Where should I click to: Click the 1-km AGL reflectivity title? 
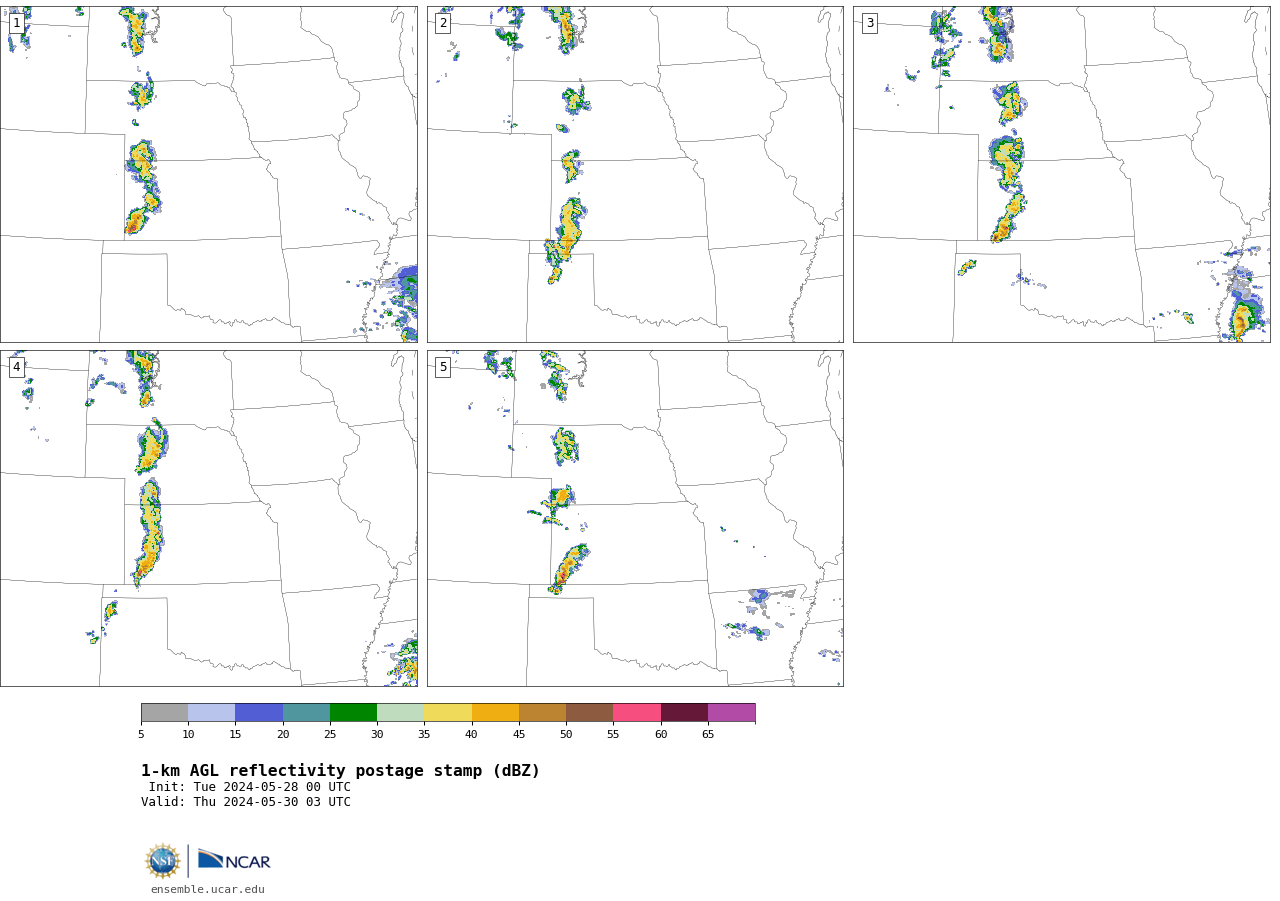(x=340, y=771)
